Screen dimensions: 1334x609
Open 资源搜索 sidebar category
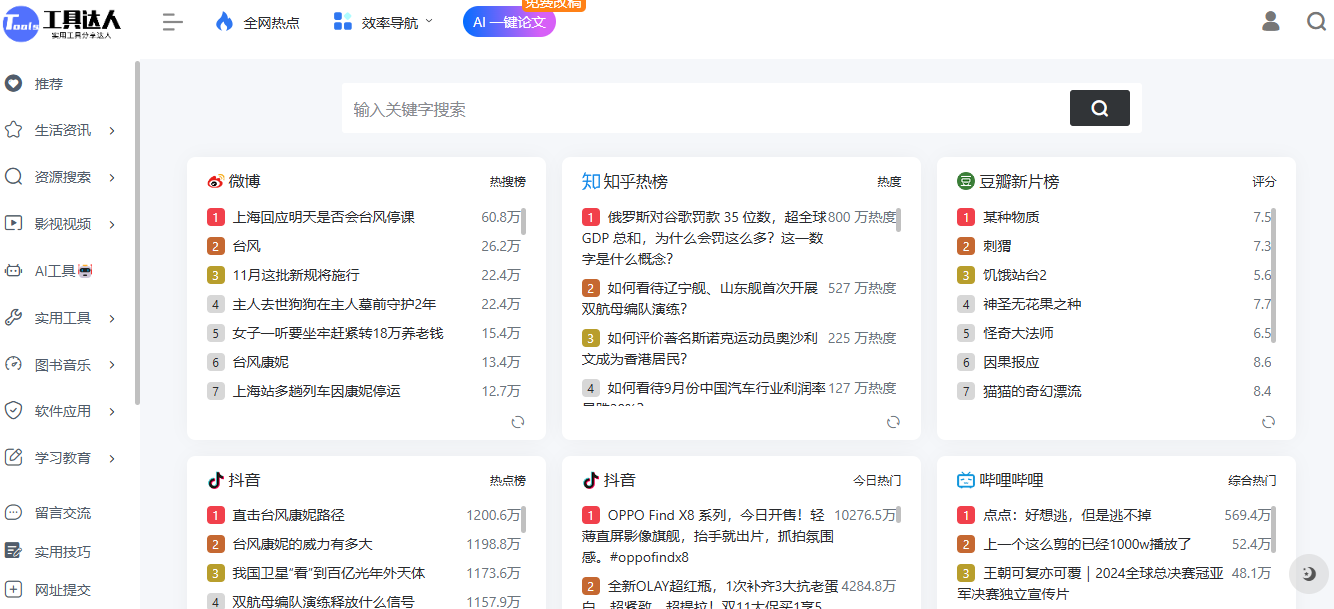click(x=63, y=177)
